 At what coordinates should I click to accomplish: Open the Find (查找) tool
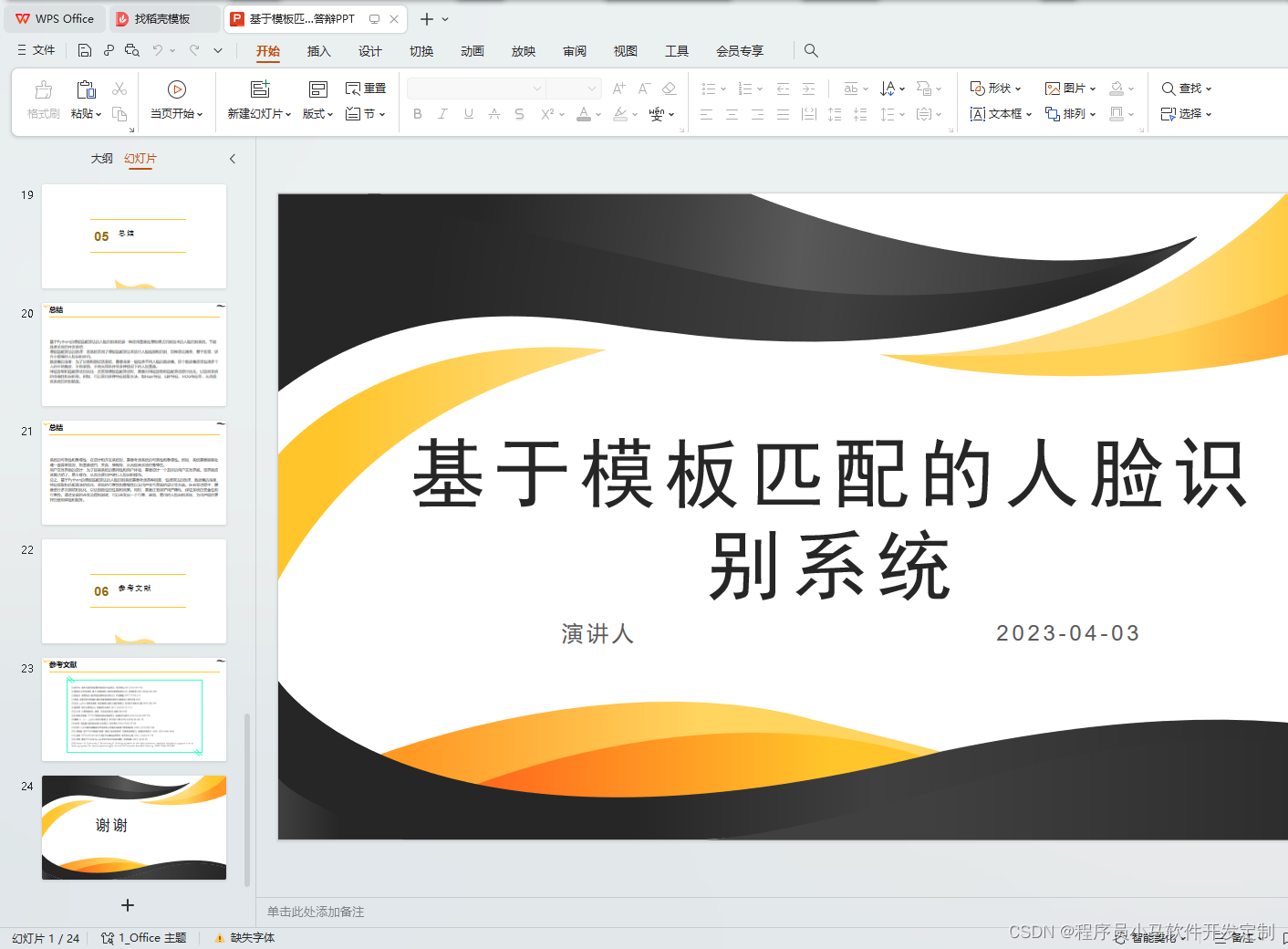1185,88
